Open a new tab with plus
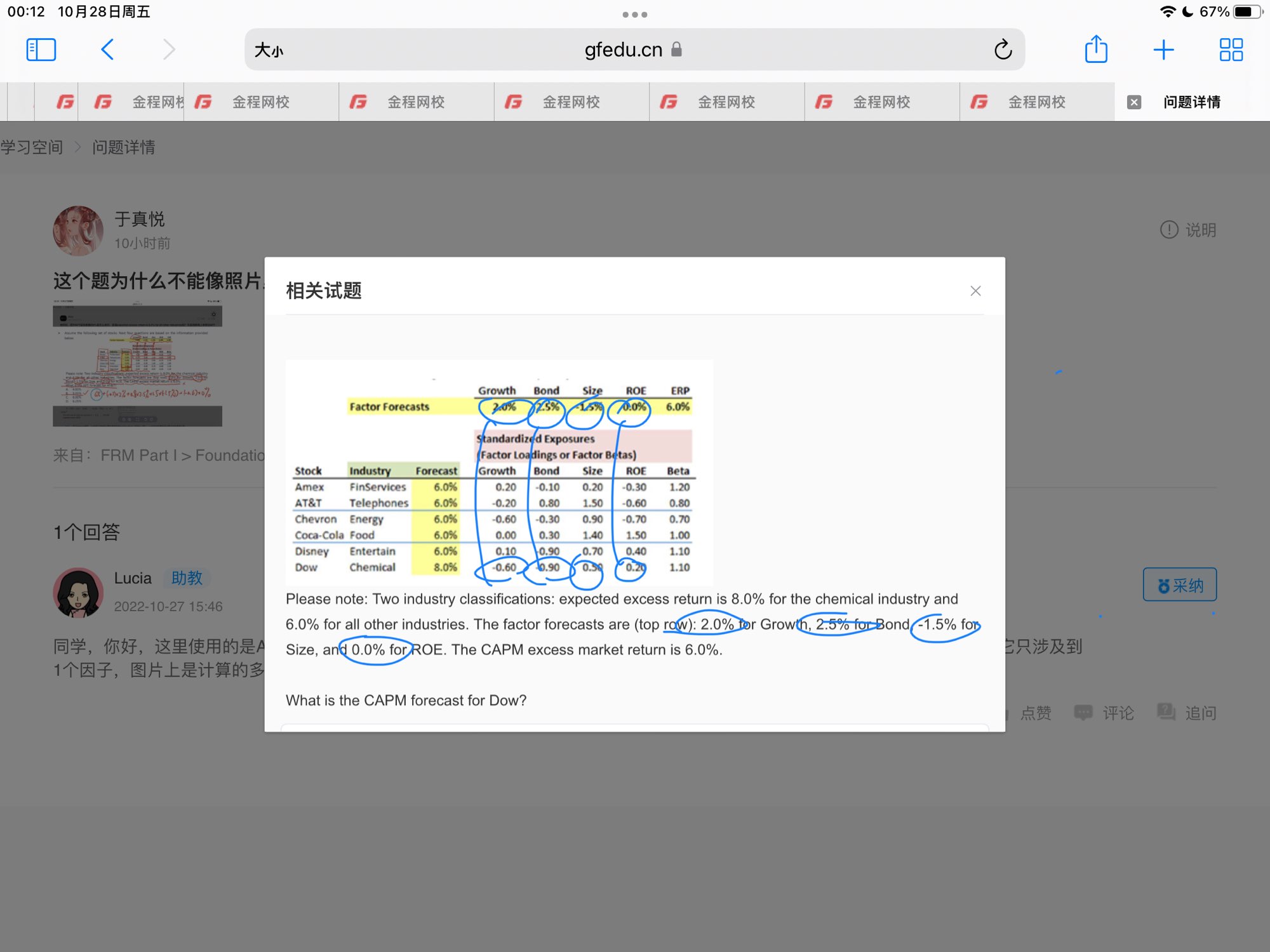 [x=1163, y=50]
